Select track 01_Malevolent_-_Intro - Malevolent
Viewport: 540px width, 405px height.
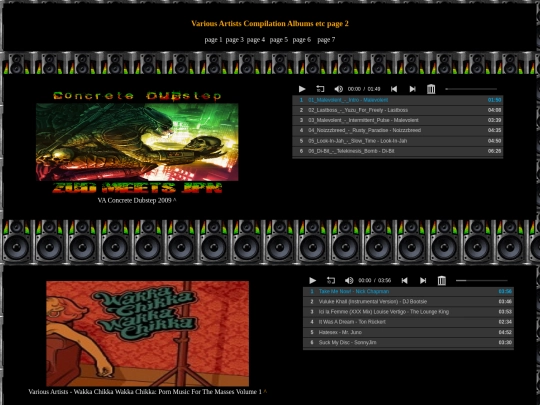(x=398, y=100)
